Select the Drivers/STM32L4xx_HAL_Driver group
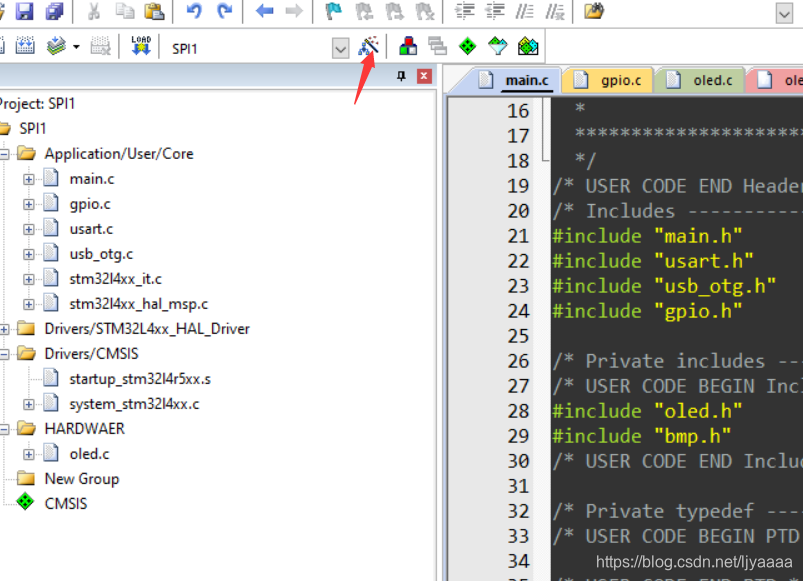This screenshot has width=803, height=581. (147, 329)
